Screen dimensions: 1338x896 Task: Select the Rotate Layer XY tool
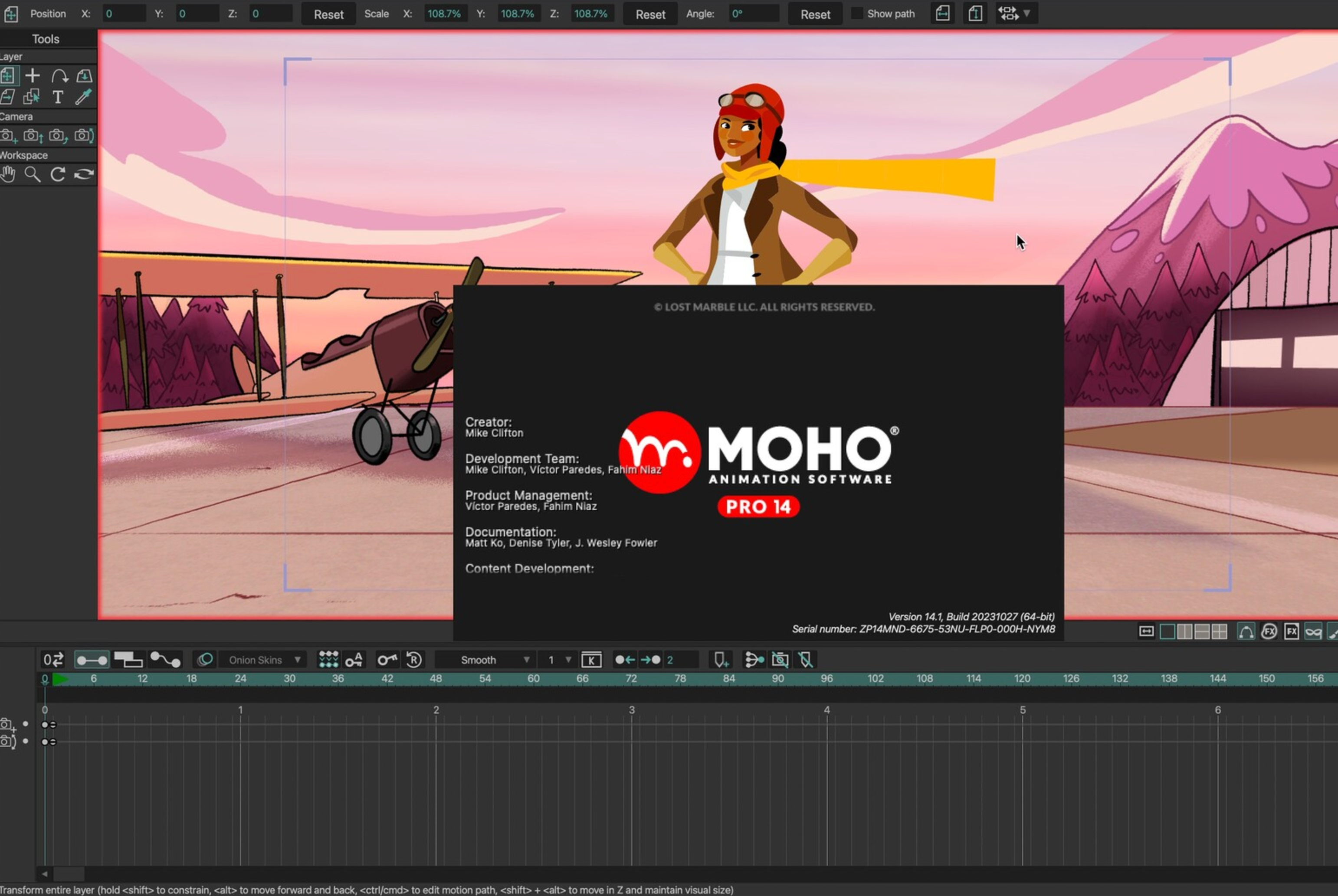pyautogui.click(x=85, y=75)
